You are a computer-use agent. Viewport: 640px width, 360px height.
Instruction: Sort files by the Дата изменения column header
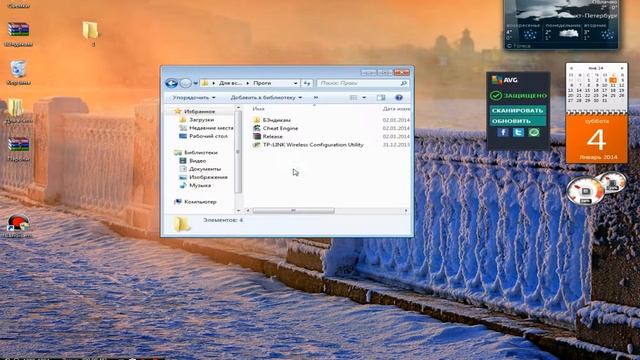pos(396,109)
